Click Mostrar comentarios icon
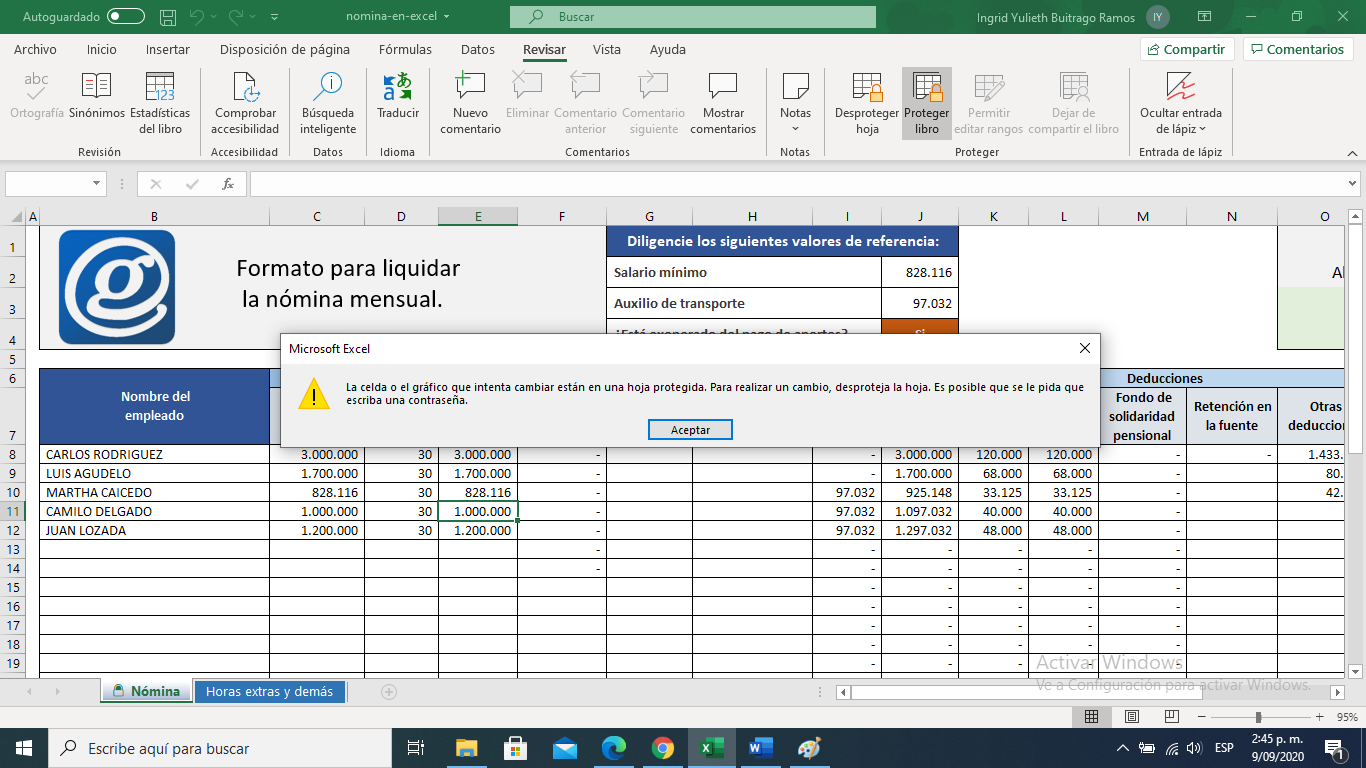The height and width of the screenshot is (768, 1366). 723,88
